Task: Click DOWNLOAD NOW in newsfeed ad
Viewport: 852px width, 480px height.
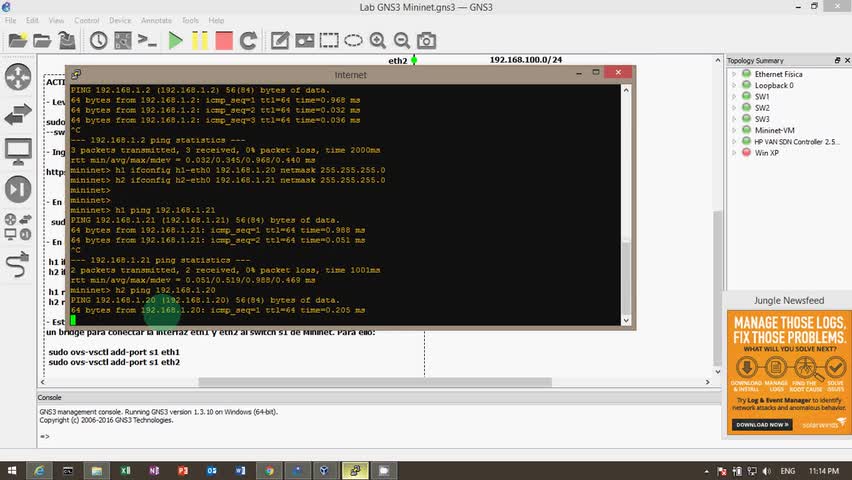Action: 762,425
